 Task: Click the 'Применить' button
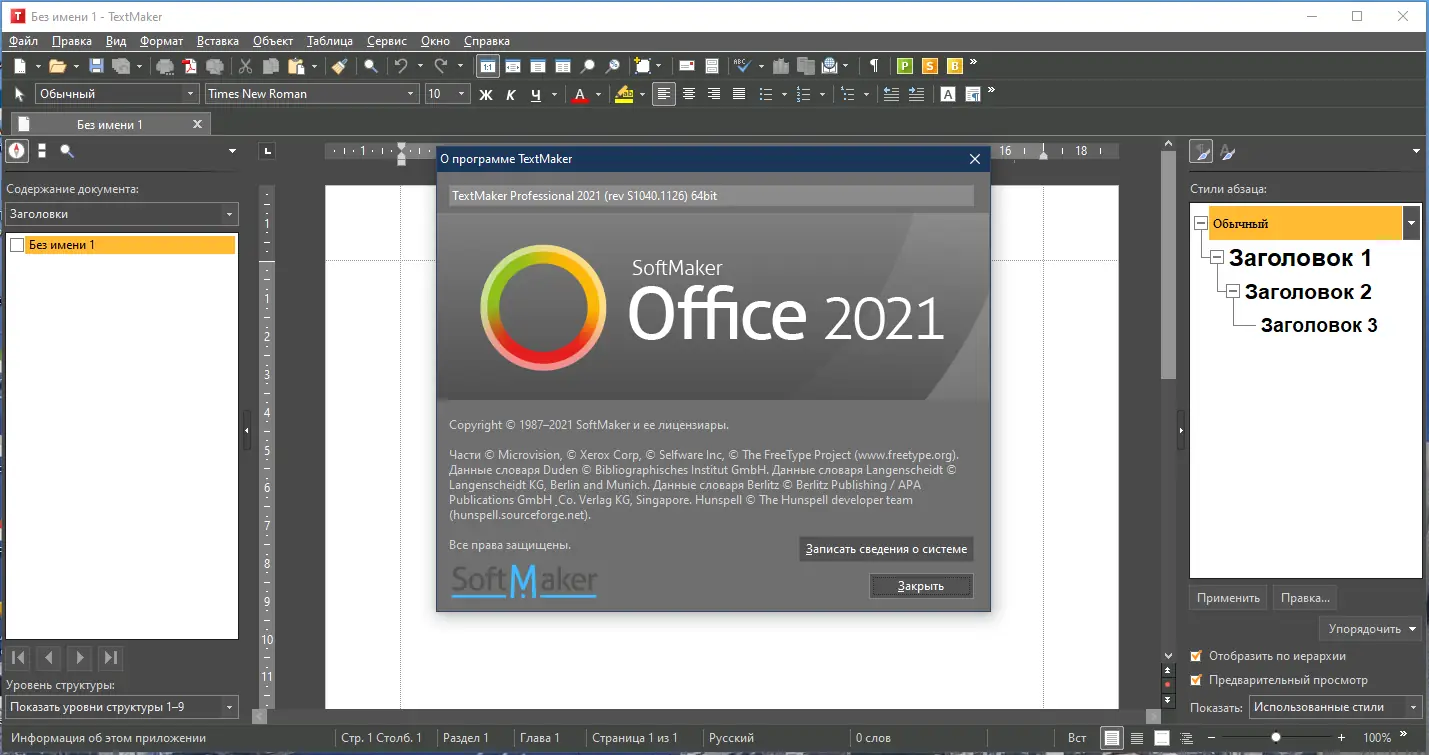(1228, 598)
